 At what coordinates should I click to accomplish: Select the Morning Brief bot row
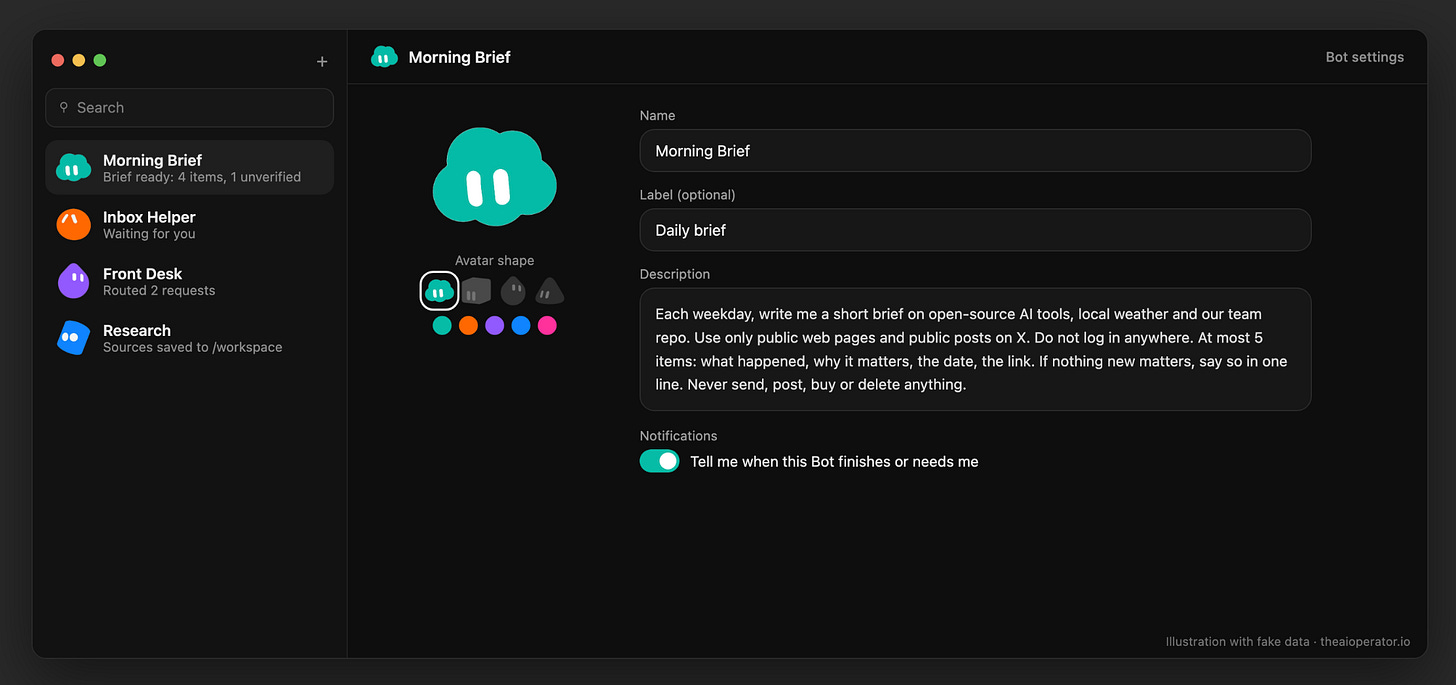coord(189,167)
